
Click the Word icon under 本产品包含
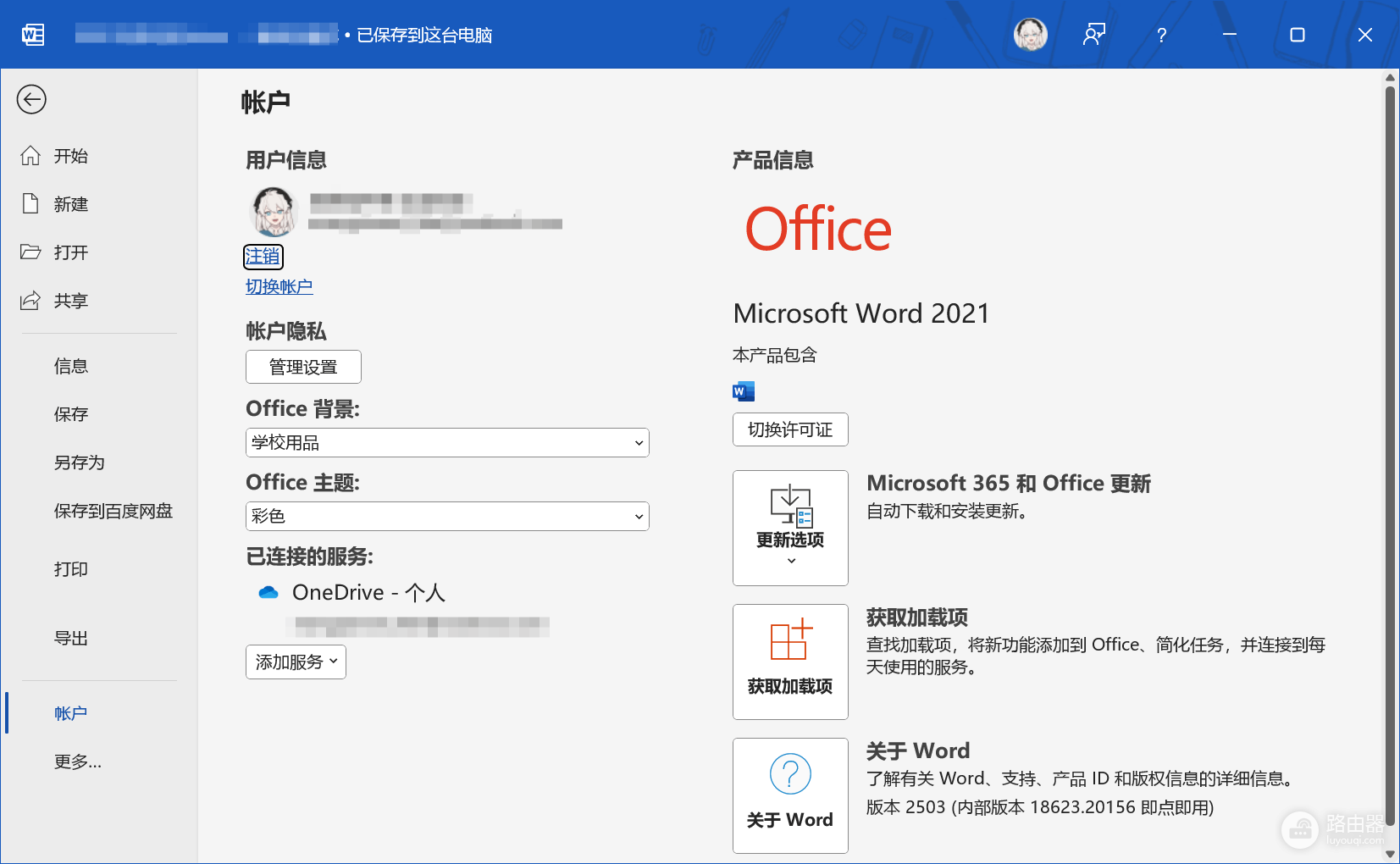point(744,390)
